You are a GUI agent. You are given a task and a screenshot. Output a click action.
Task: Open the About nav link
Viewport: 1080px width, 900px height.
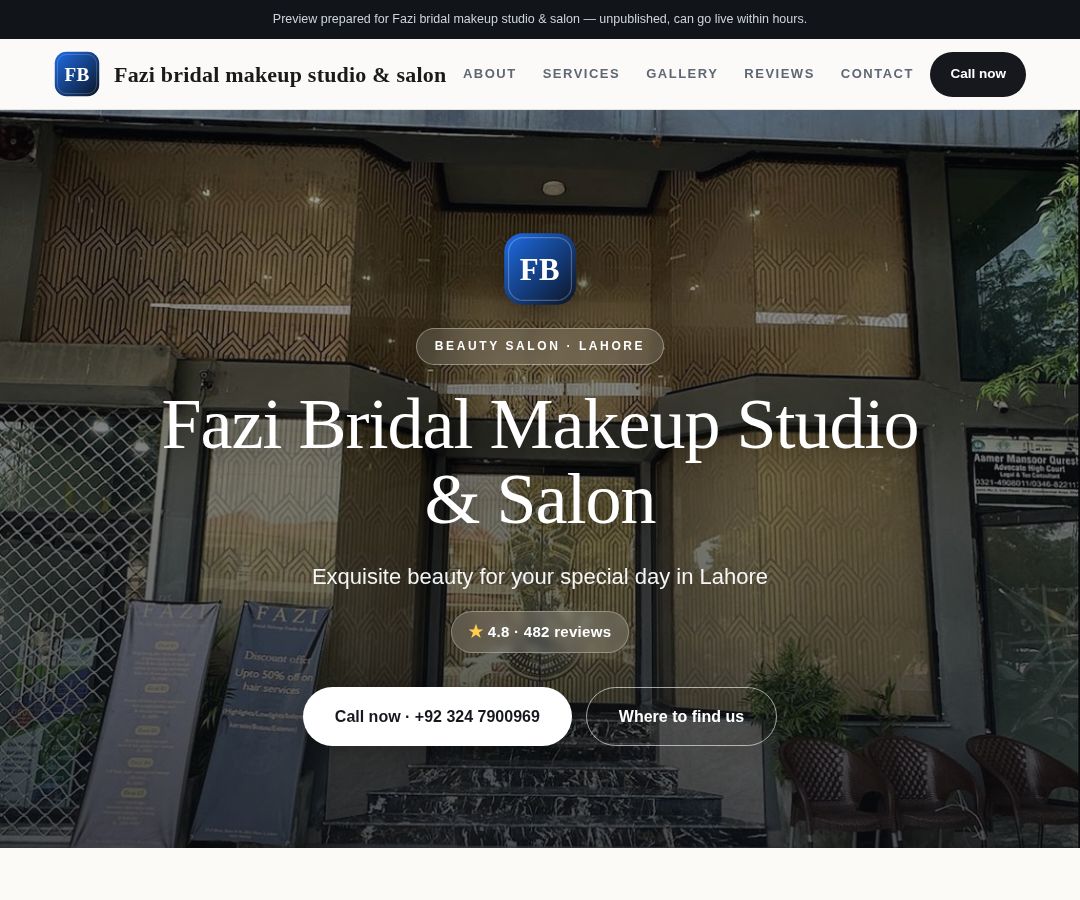489,74
